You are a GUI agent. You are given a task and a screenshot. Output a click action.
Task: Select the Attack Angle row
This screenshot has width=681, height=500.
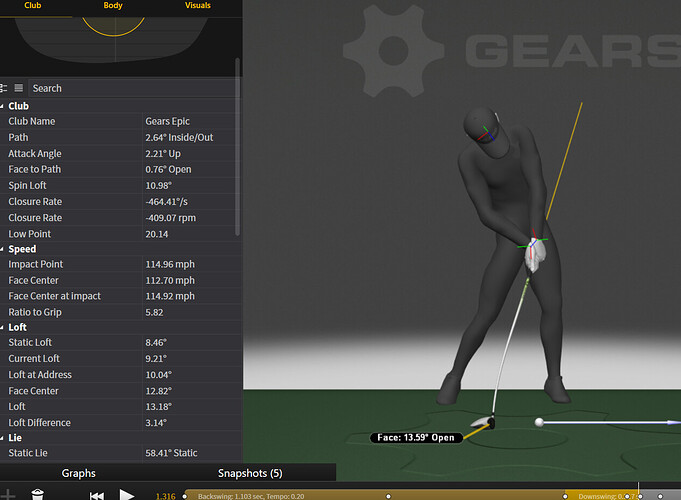[119, 153]
